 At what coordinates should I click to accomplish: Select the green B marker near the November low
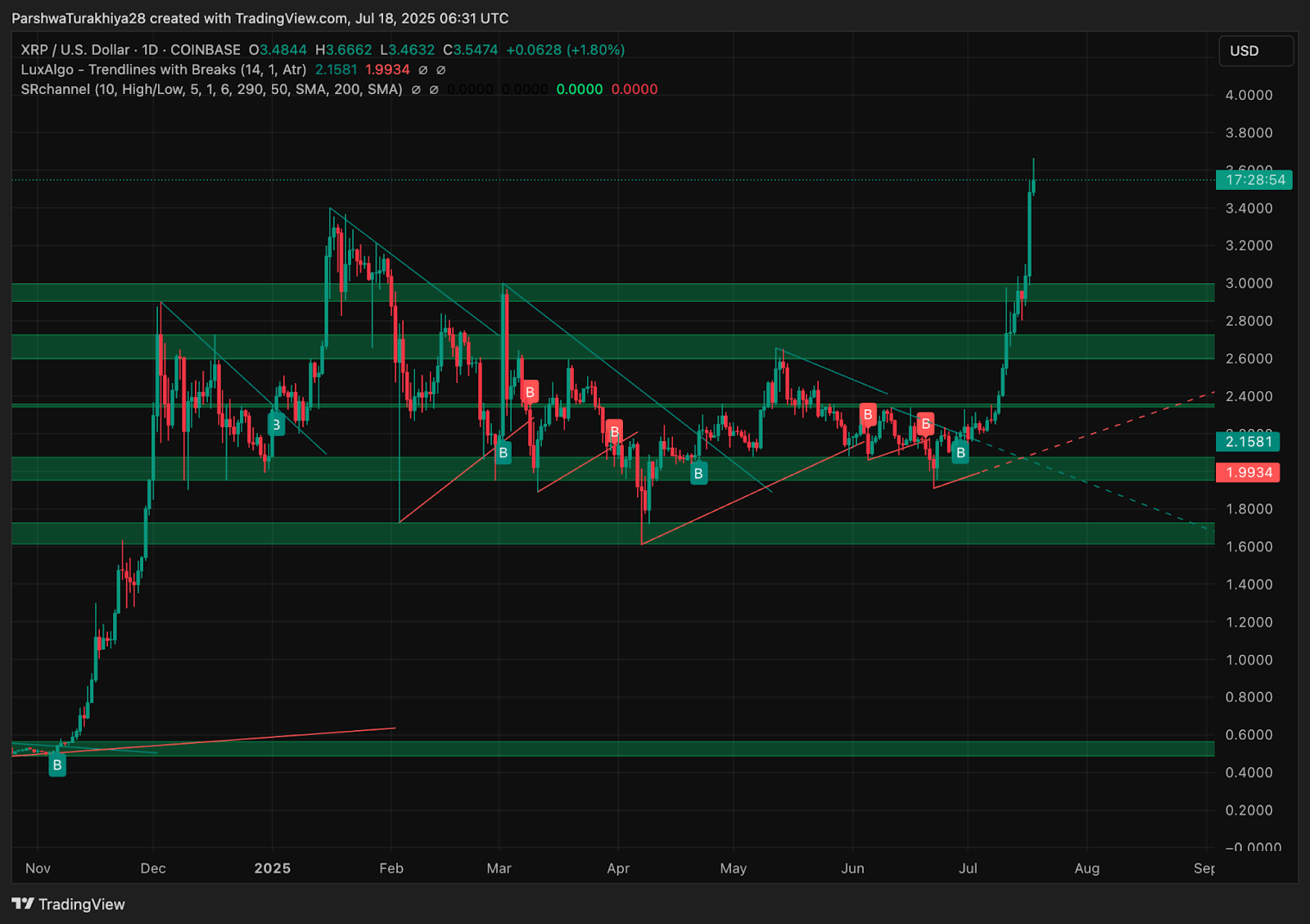[x=57, y=766]
